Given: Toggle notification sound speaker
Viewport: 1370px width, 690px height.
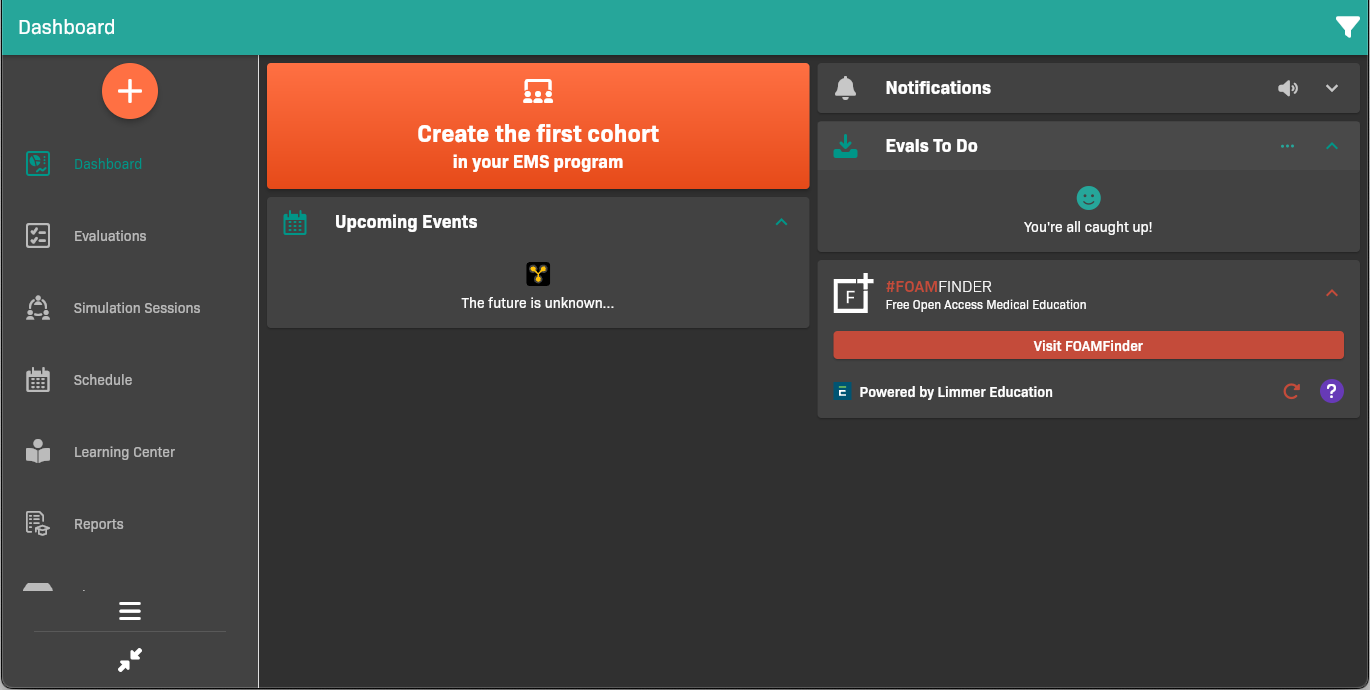Looking at the screenshot, I should [1288, 88].
